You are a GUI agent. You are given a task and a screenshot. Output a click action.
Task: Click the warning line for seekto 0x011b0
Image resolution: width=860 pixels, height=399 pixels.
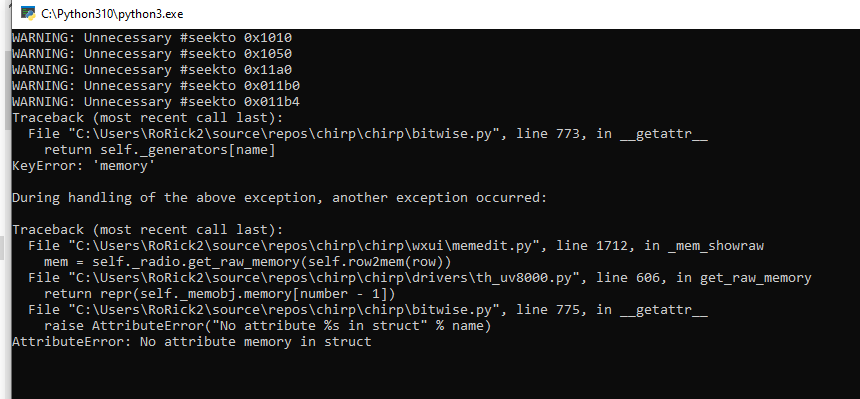tap(156, 86)
